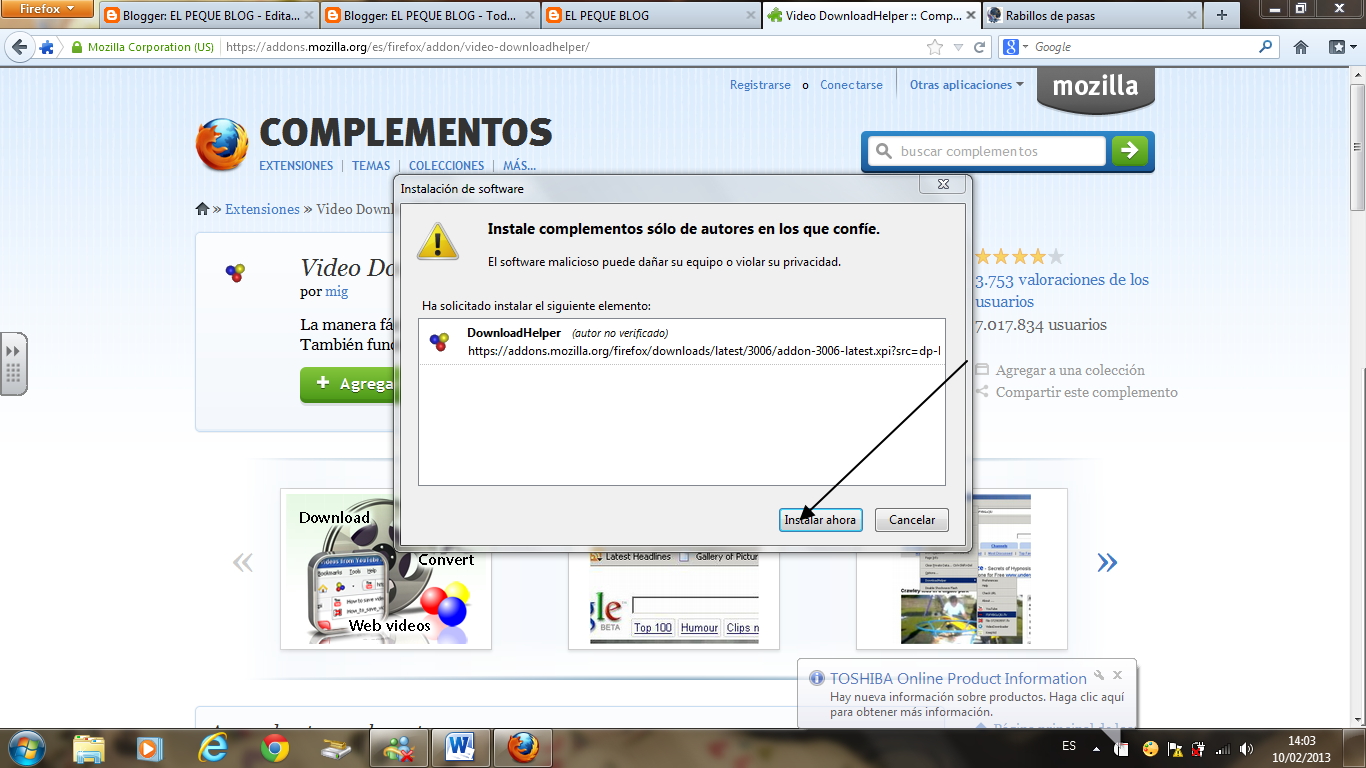1366x768 pixels.
Task: Click the Instalar ahora button
Action: (x=820, y=520)
